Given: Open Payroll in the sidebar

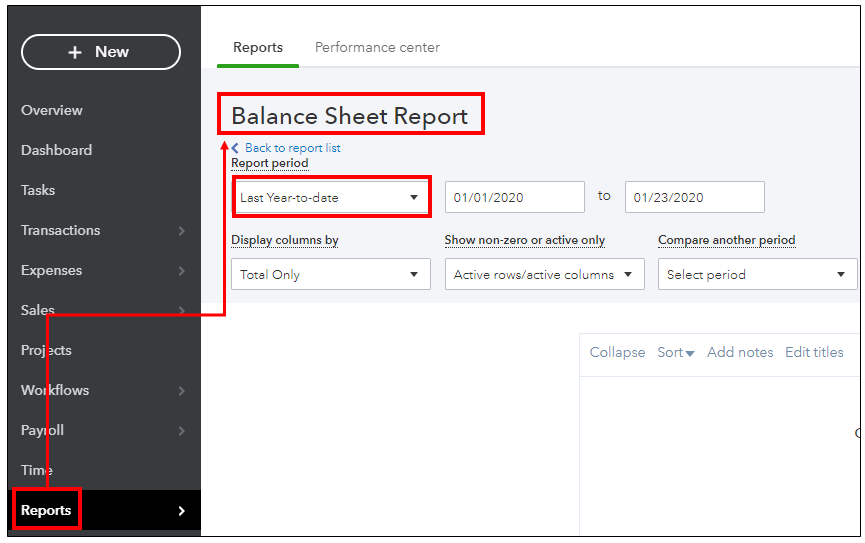Looking at the screenshot, I should (x=42, y=430).
